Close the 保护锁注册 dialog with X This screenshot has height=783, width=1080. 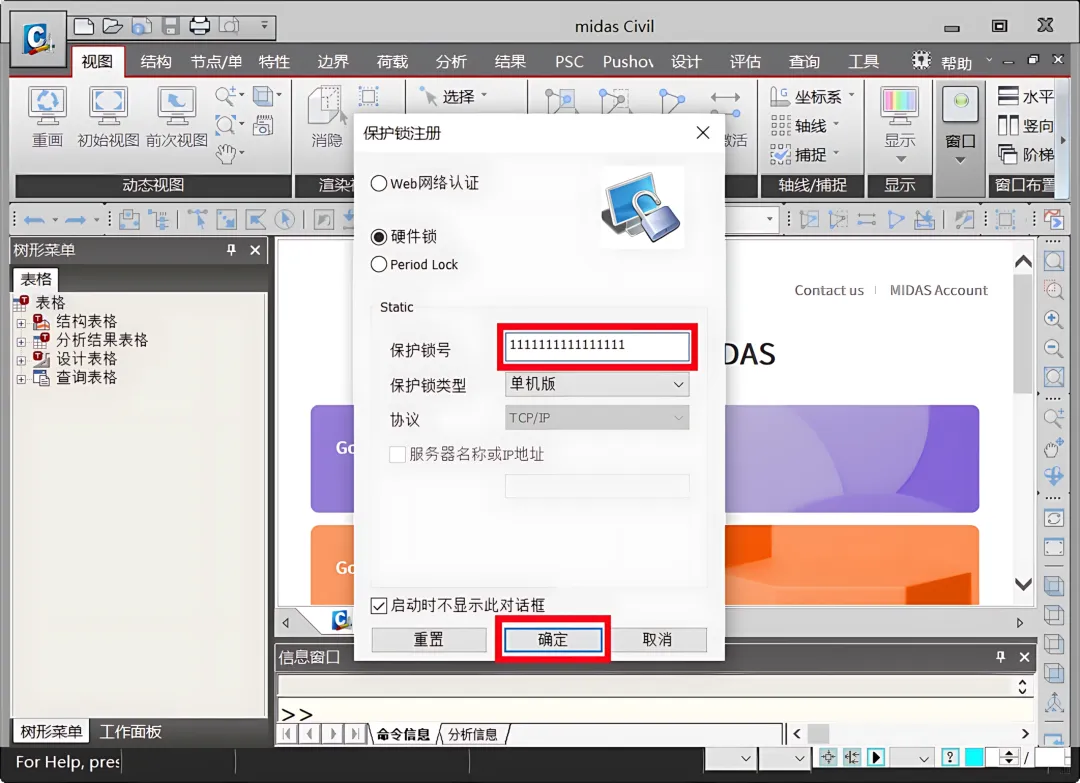click(x=703, y=132)
